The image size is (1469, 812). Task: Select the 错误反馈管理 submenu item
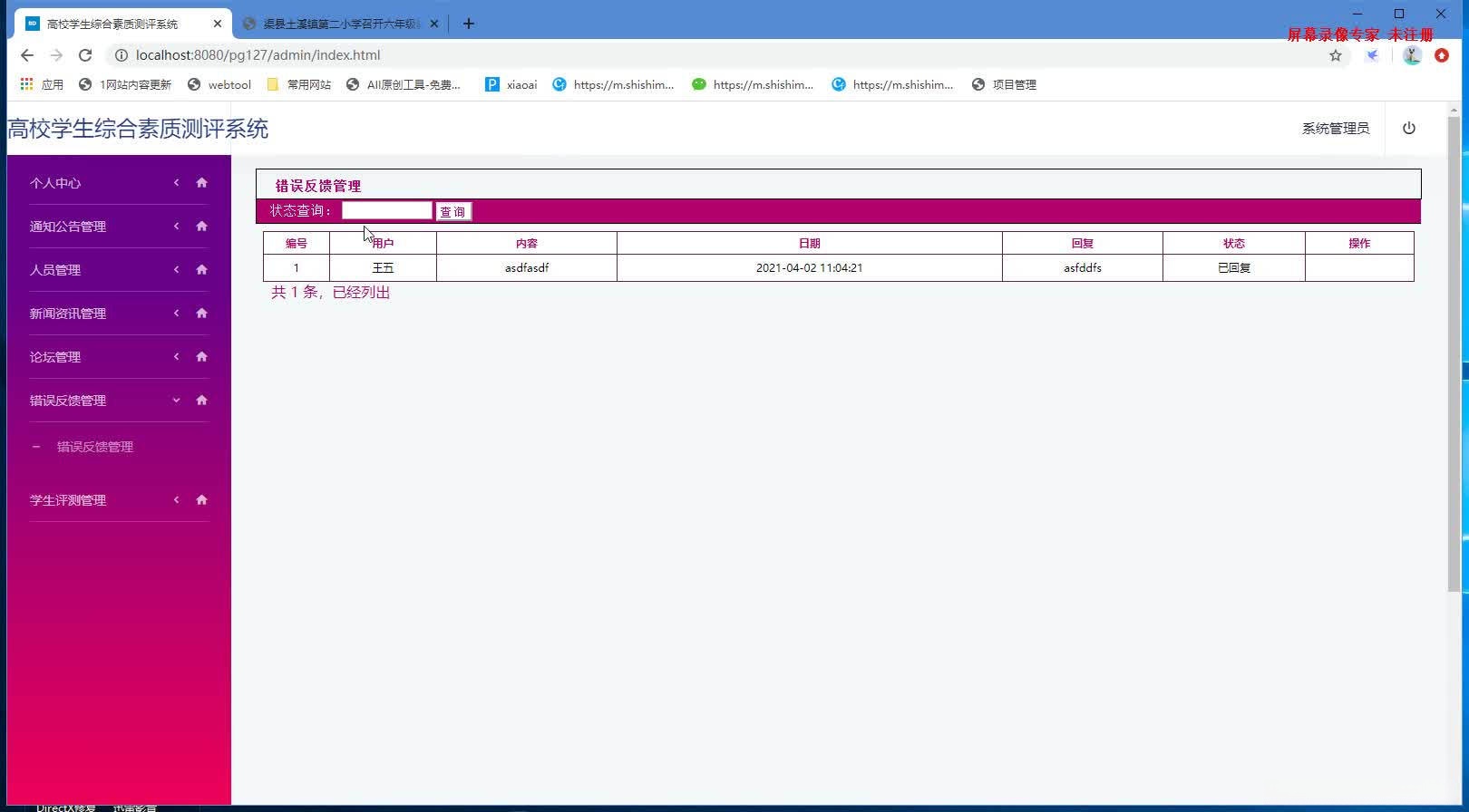(95, 447)
